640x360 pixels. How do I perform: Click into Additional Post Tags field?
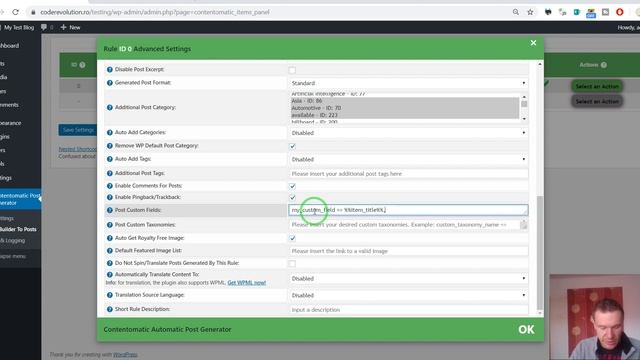point(408,174)
